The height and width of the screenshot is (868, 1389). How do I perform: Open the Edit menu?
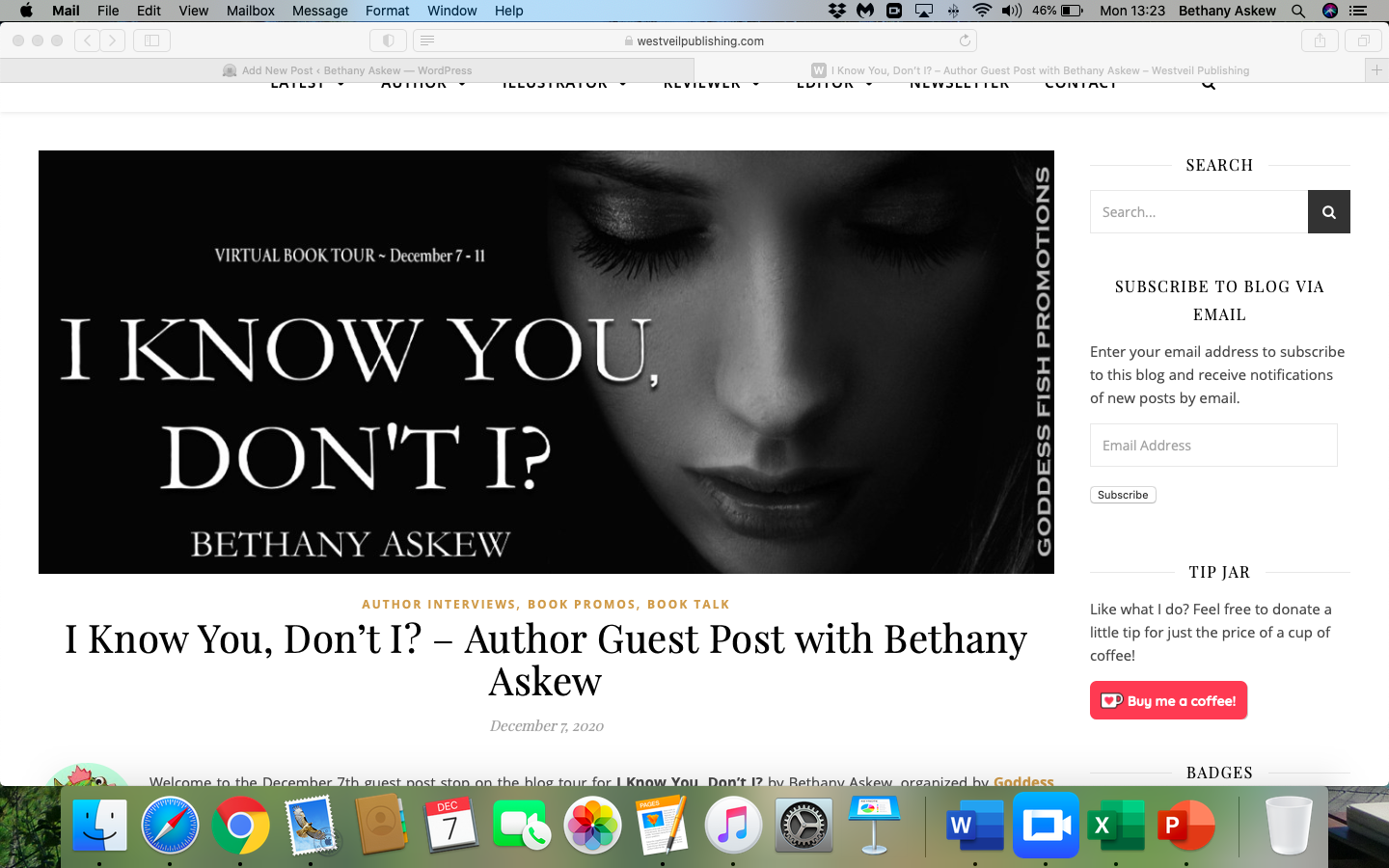click(x=149, y=11)
